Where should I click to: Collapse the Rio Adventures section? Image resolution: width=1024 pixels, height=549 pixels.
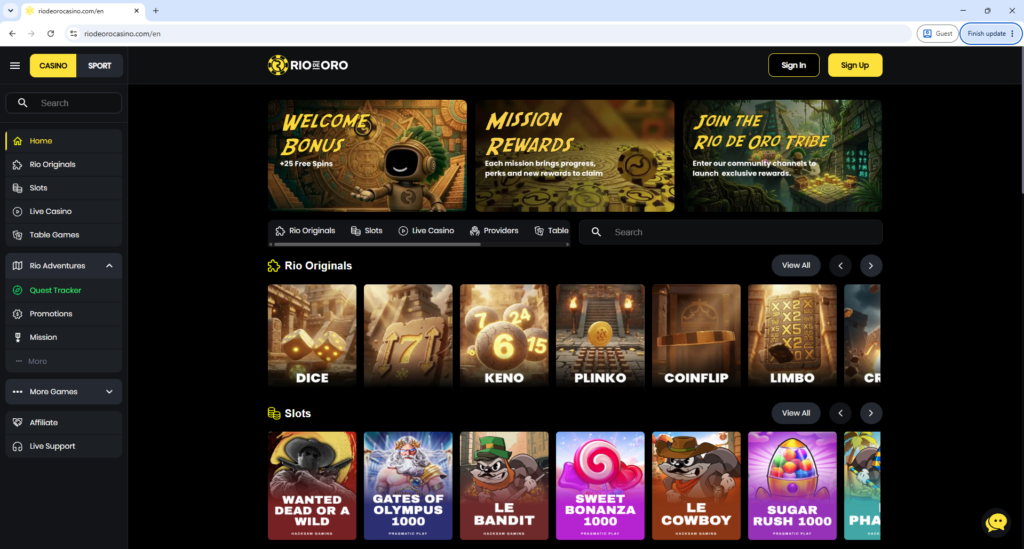click(x=110, y=266)
